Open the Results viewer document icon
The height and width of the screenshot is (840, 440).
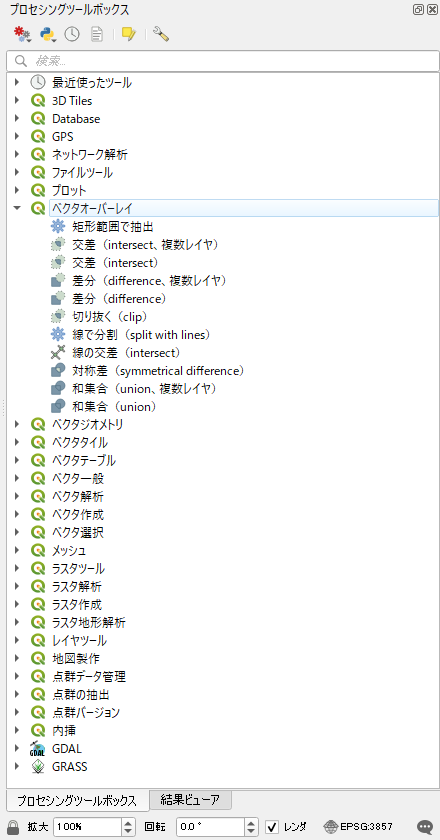(96, 34)
